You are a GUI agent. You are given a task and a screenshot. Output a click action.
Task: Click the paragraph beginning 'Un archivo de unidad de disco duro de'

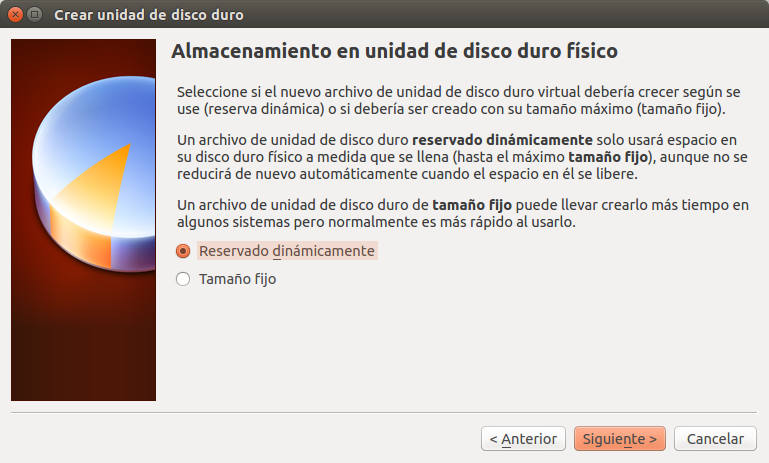coord(462,213)
